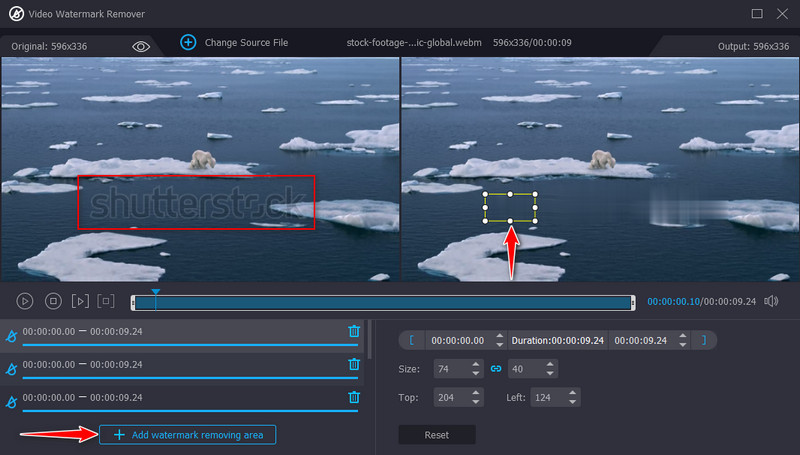Click the Stop playback icon

pyautogui.click(x=53, y=301)
